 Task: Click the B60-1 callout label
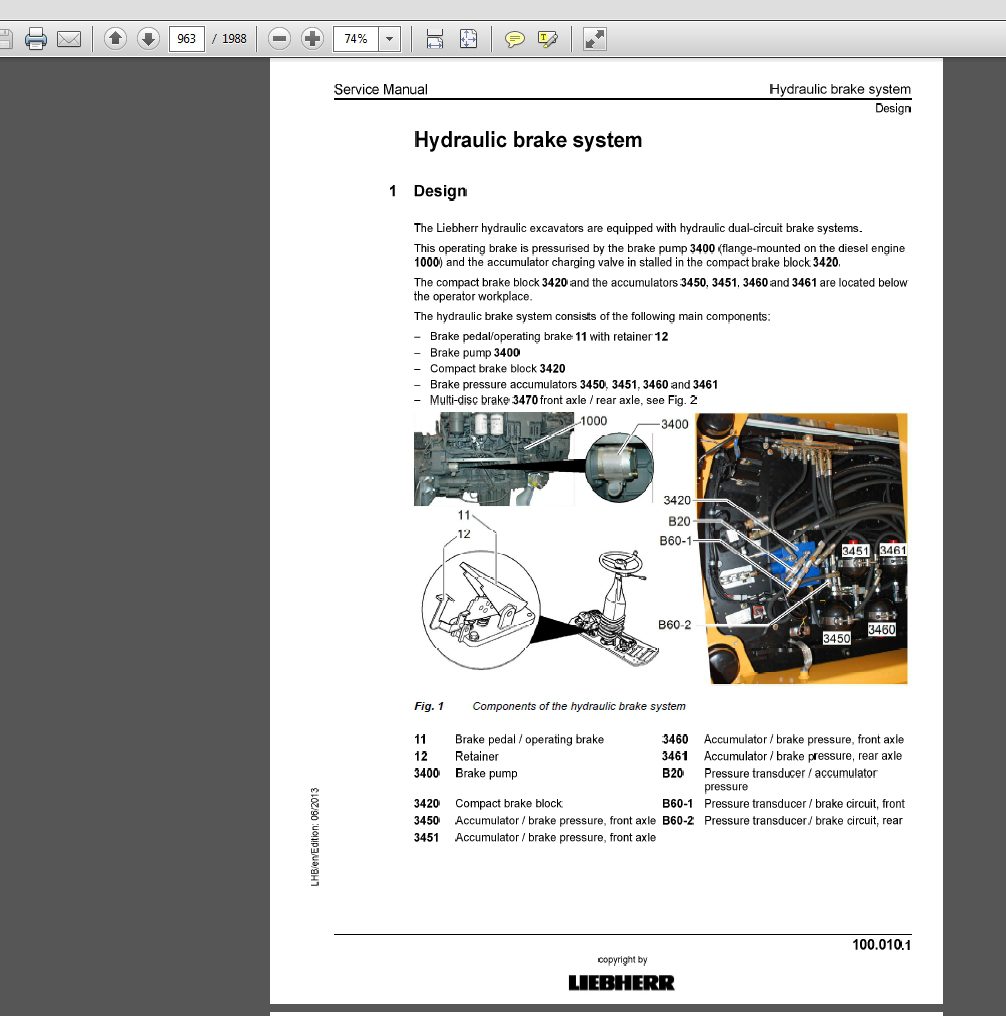coord(676,540)
